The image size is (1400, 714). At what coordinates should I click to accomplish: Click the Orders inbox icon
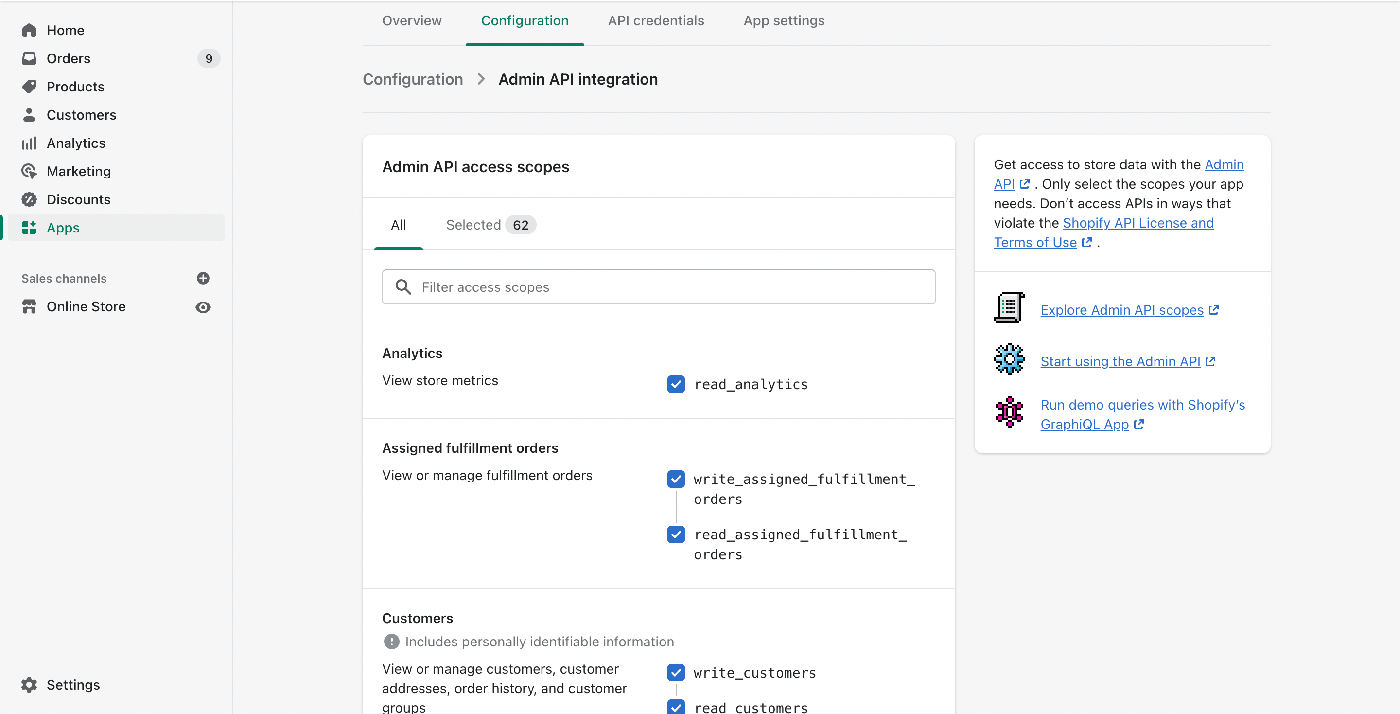coord(29,58)
